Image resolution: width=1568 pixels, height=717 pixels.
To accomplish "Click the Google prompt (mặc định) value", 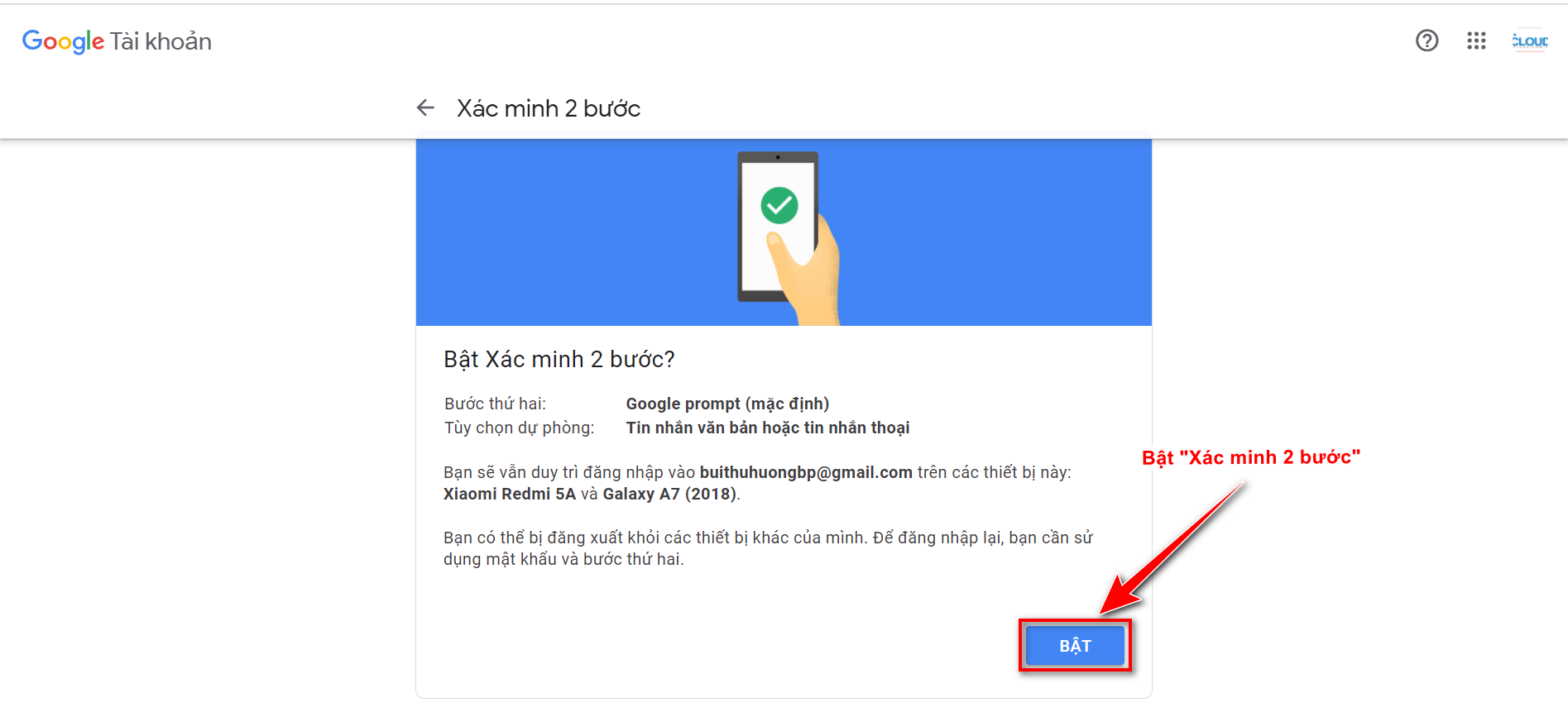I will point(727,404).
